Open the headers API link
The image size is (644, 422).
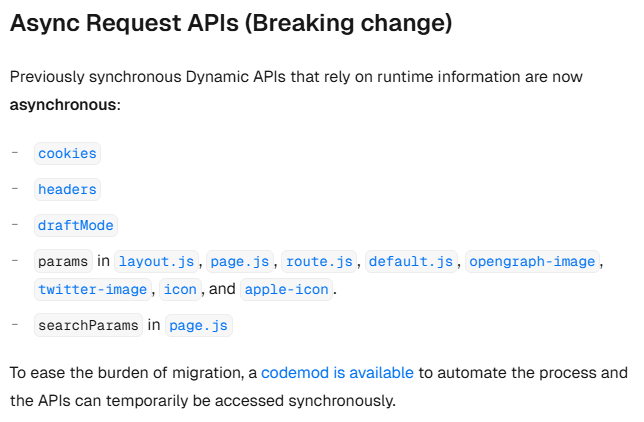pos(67,189)
